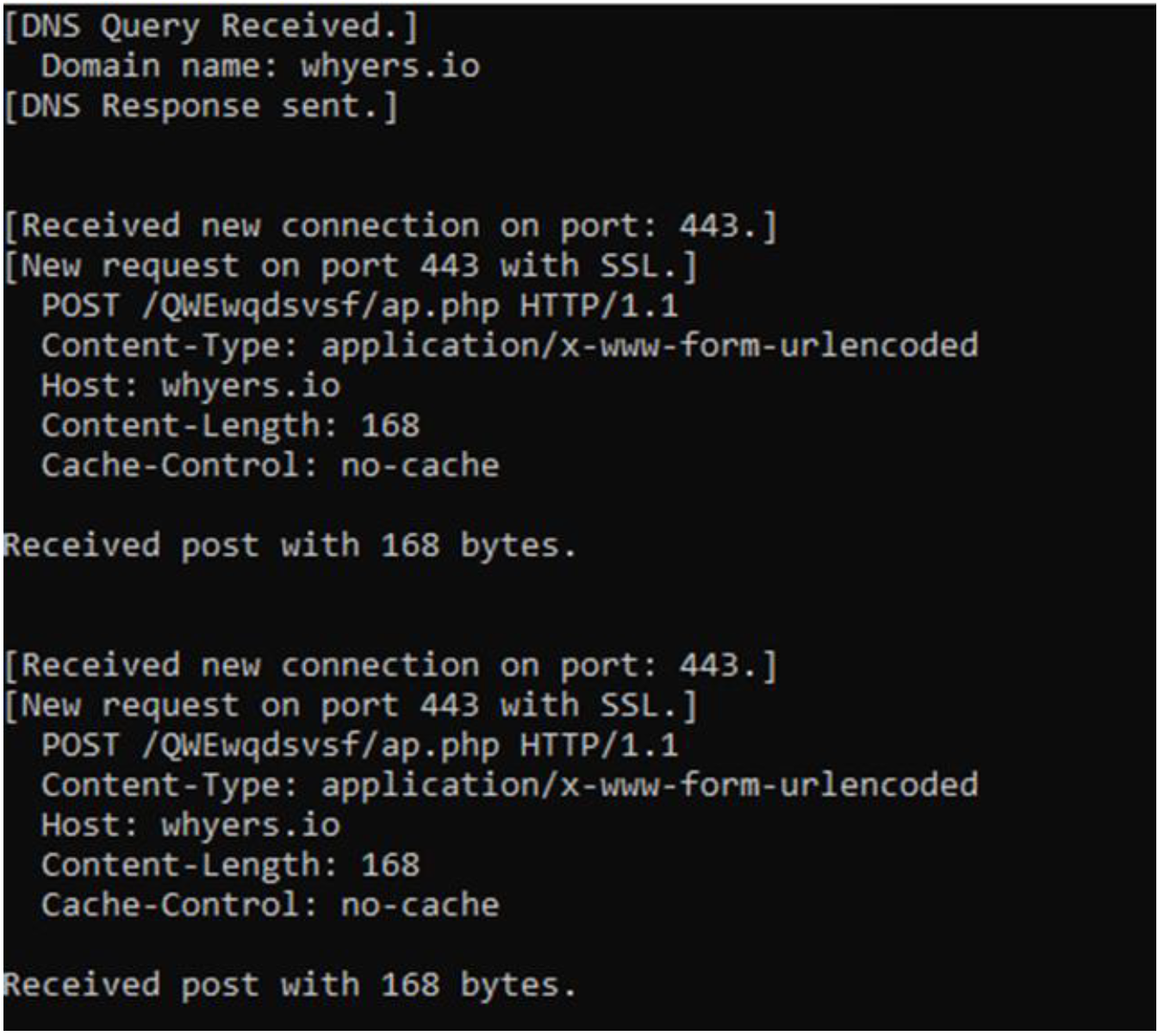Click the first POST /QWEwqdsvsf/ap.php line
The image size is (1158, 1036).
pyautogui.click(x=359, y=306)
